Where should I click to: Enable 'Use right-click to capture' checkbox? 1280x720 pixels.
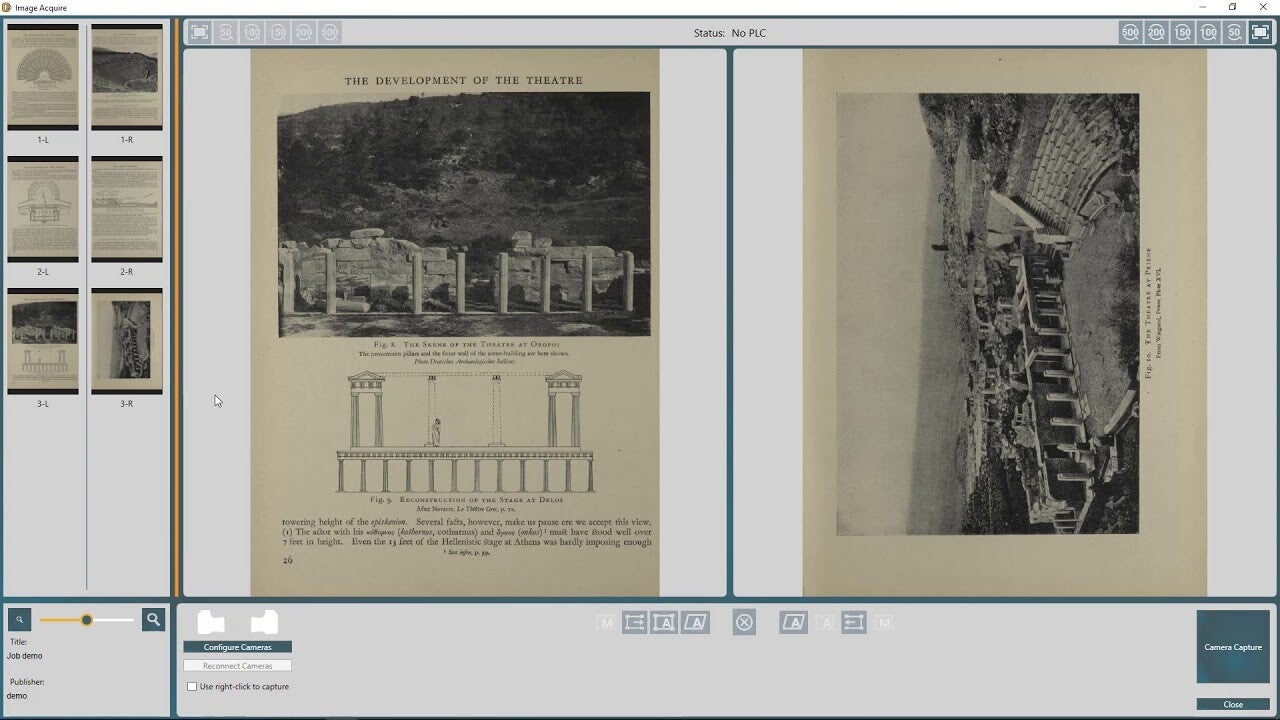192,687
